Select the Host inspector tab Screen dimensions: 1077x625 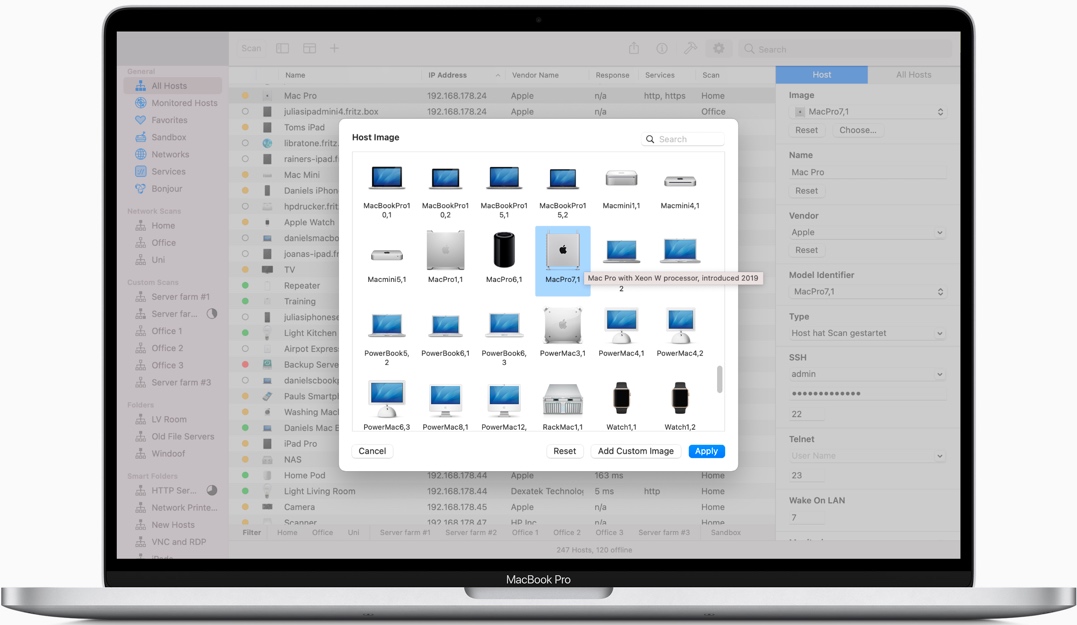pyautogui.click(x=821, y=75)
